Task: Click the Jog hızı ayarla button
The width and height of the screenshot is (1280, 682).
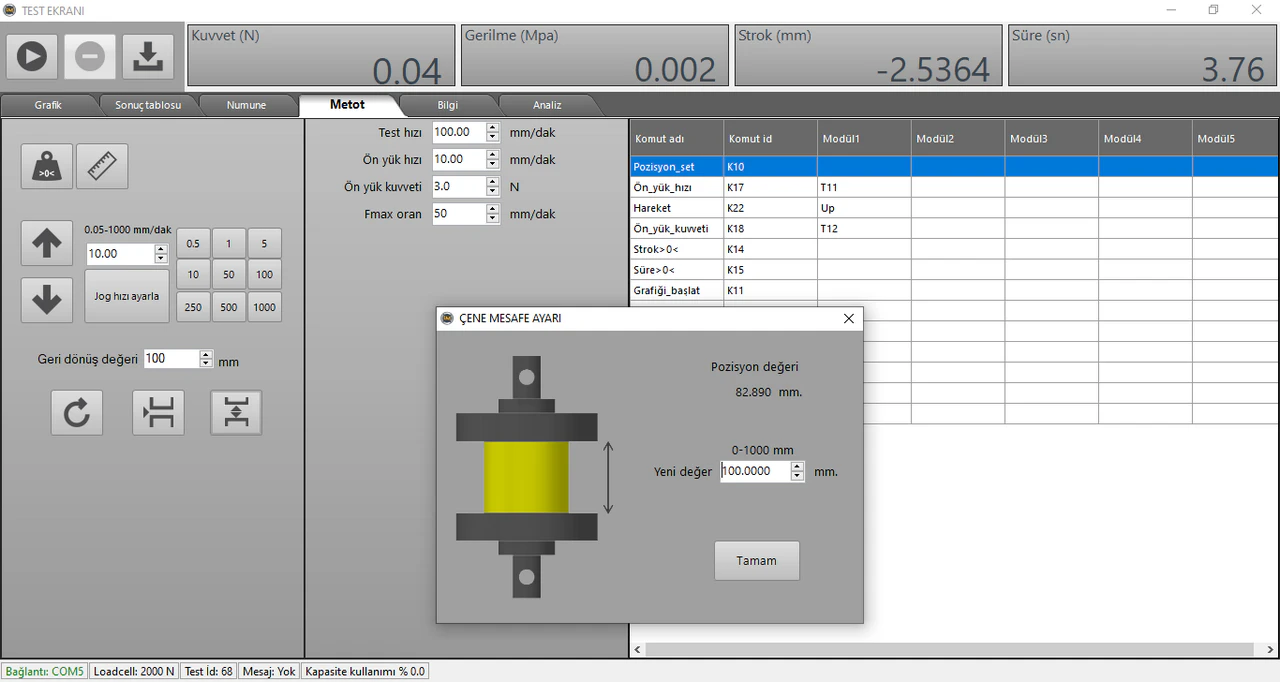Action: point(127,296)
